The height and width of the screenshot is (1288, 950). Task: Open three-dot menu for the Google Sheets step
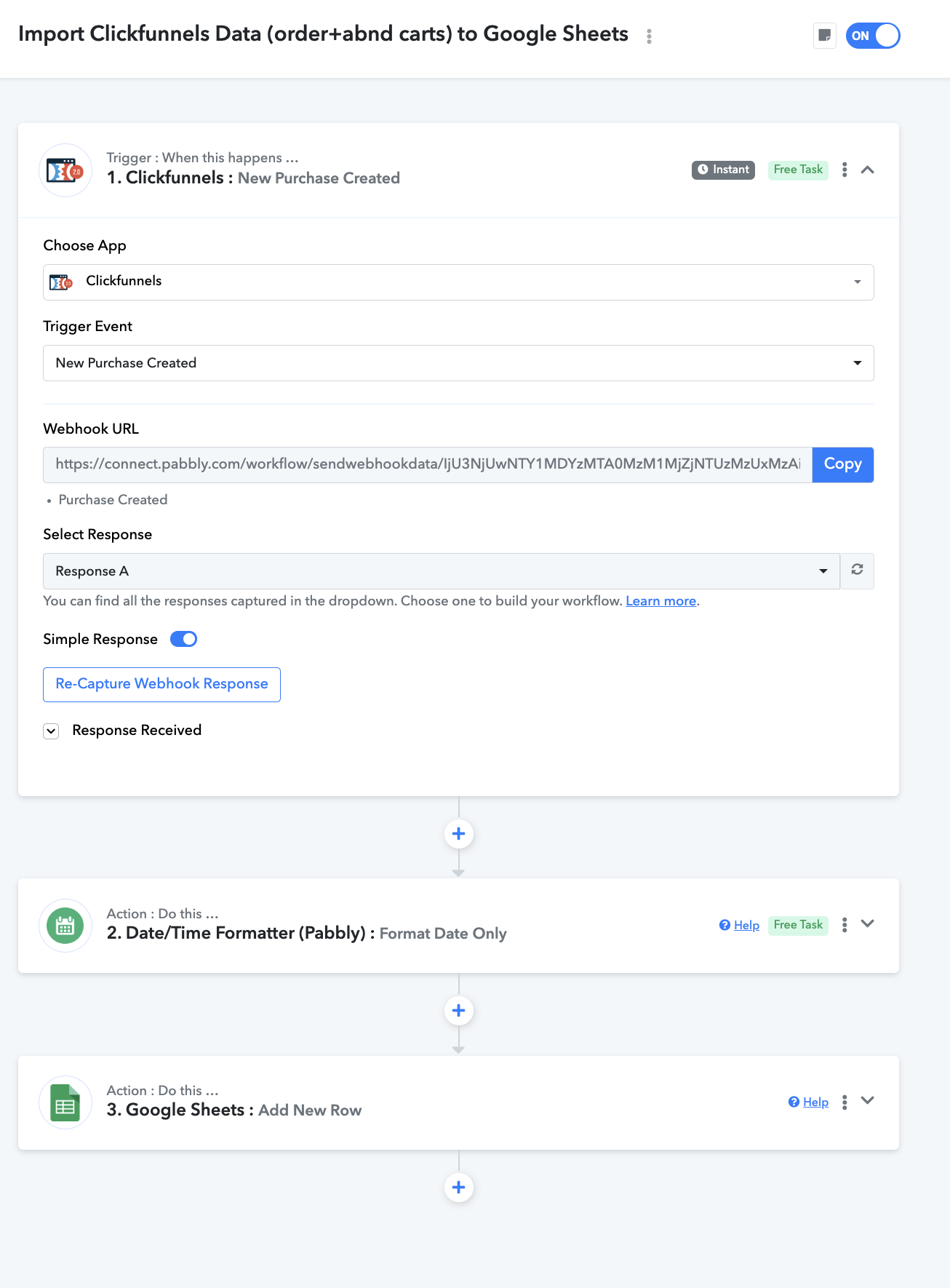[x=844, y=1102]
